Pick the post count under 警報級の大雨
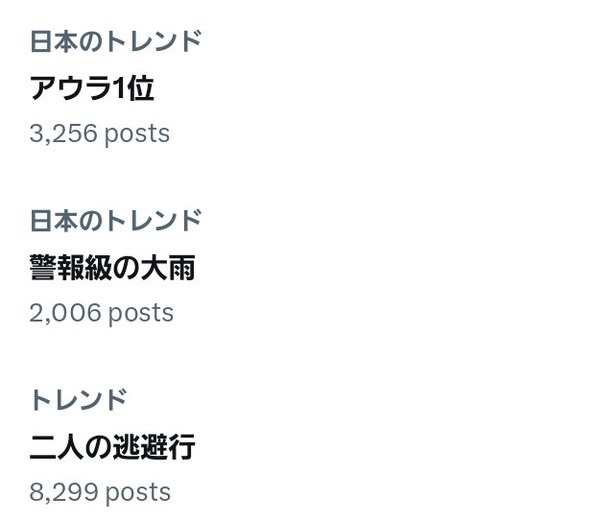 (x=101, y=313)
